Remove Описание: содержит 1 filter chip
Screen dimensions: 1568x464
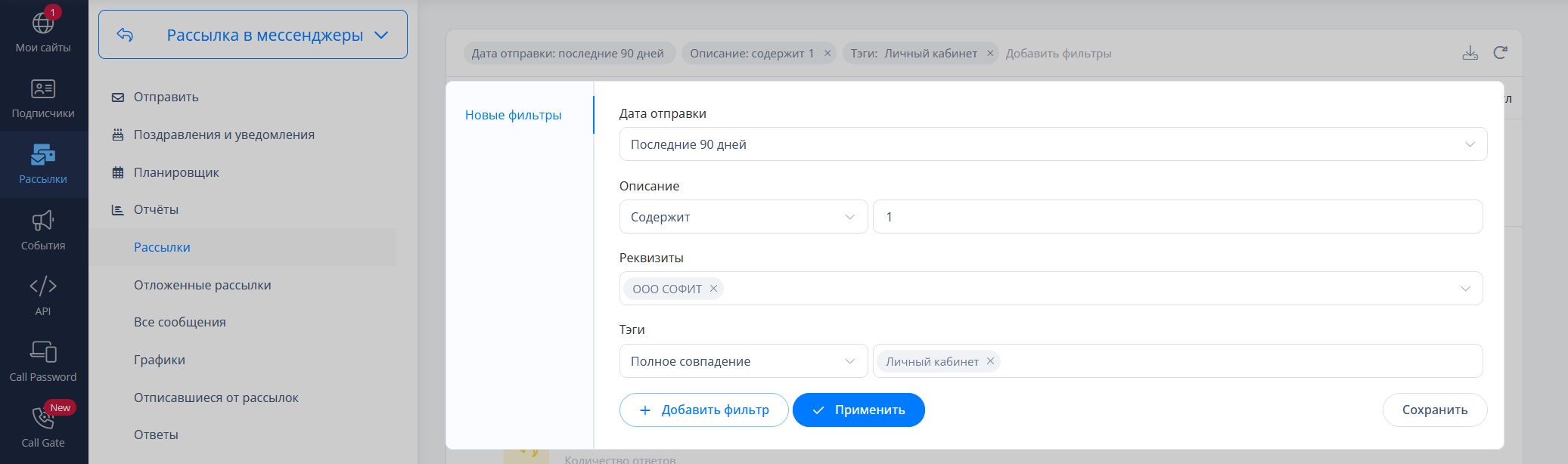click(827, 54)
